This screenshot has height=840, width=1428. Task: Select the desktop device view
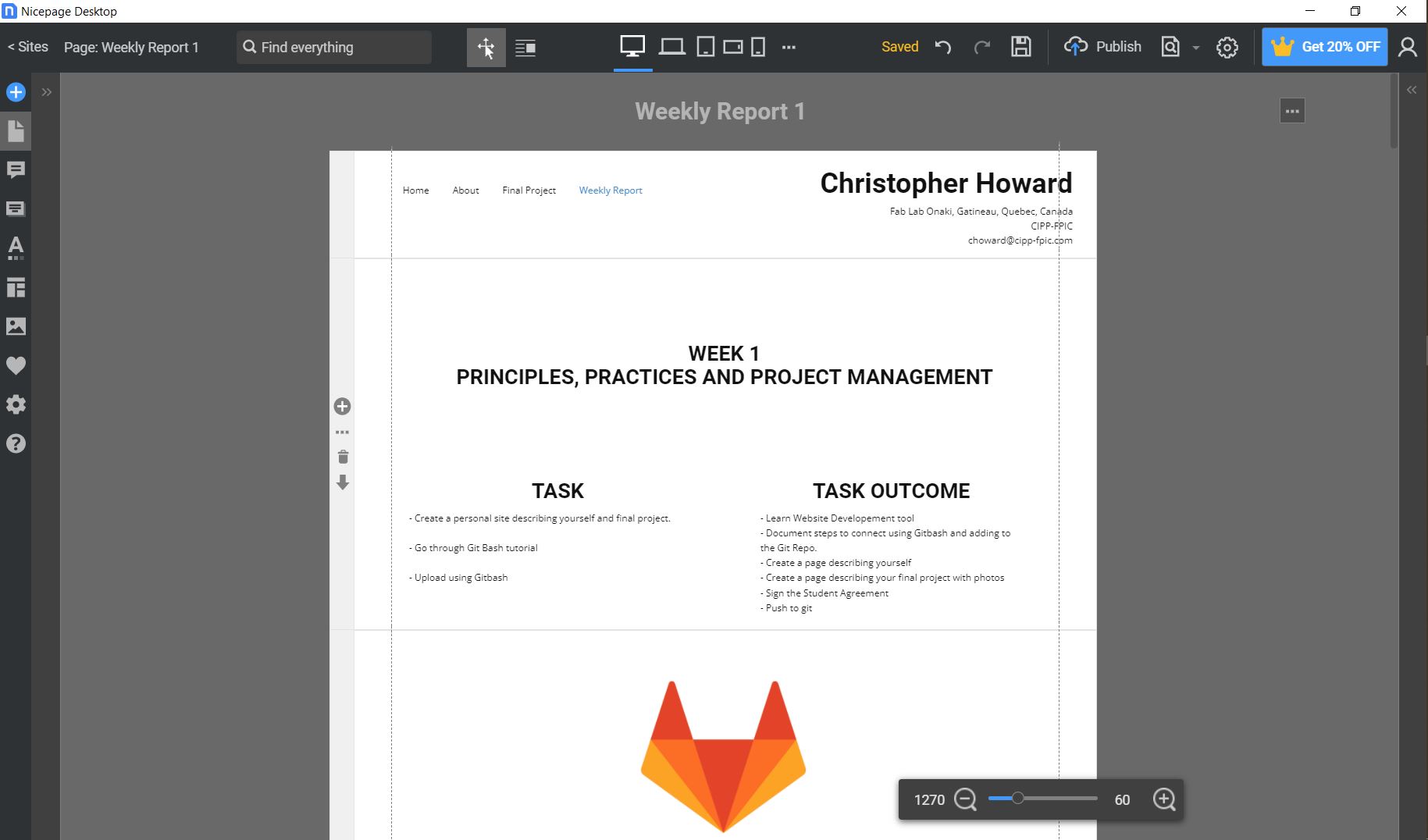click(x=632, y=47)
